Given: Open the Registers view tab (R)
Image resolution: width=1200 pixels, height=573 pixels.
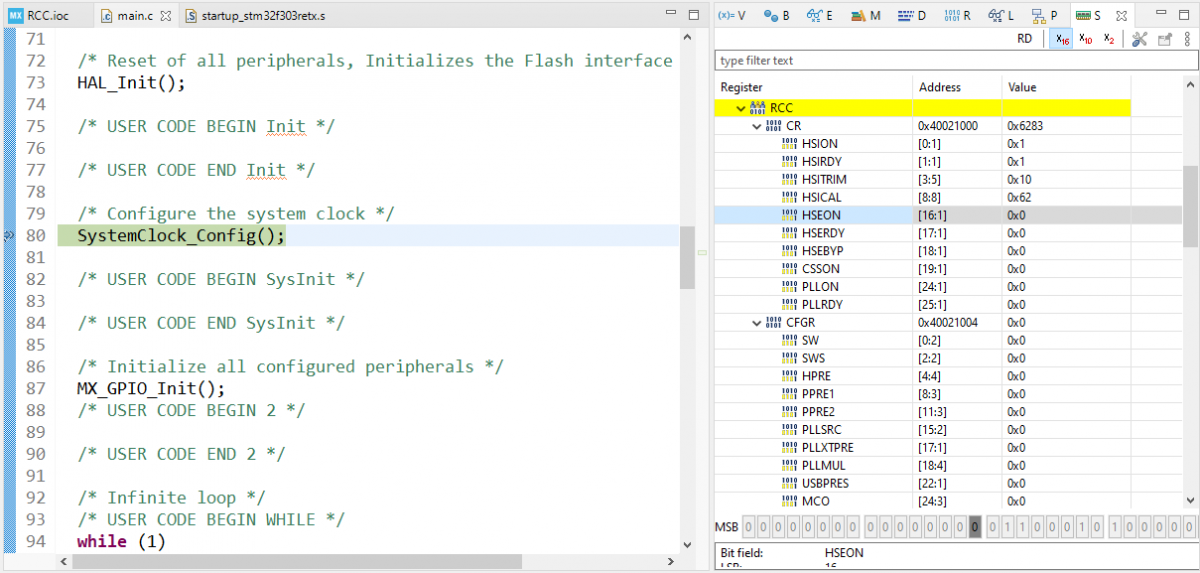Looking at the screenshot, I should coord(957,16).
